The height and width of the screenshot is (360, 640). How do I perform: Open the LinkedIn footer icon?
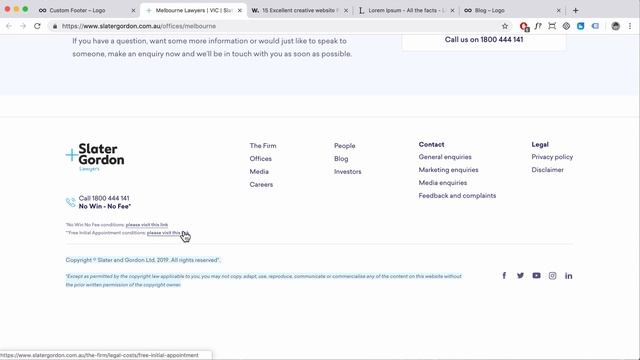click(569, 276)
